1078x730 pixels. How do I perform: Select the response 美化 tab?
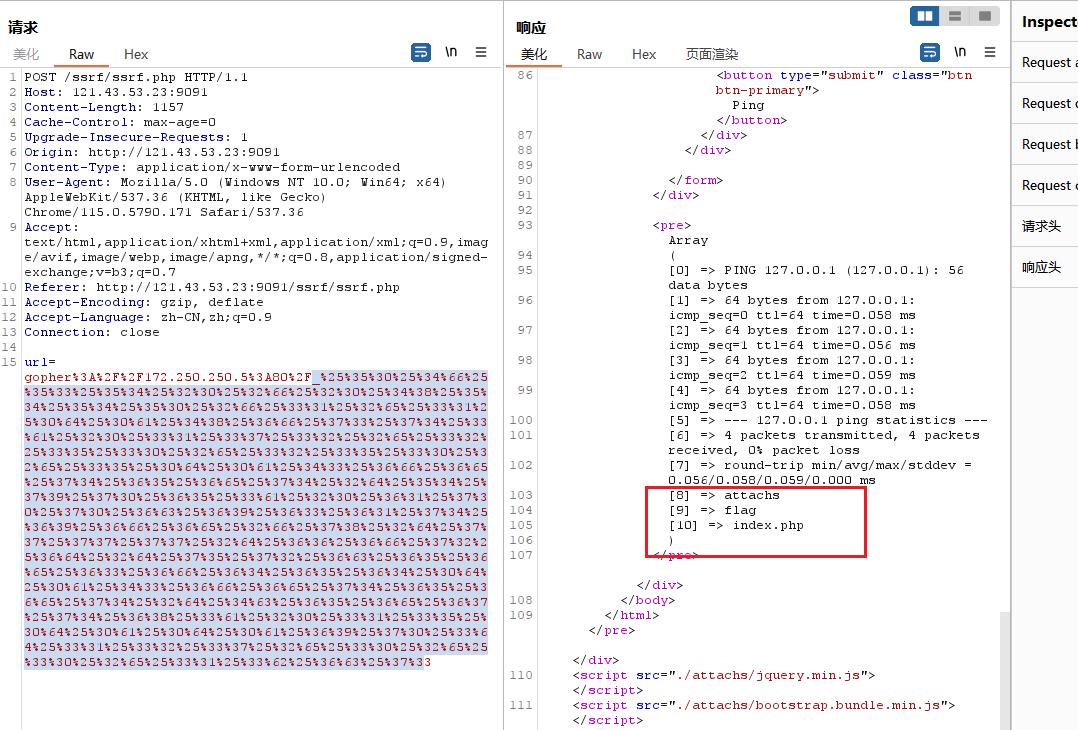click(534, 54)
